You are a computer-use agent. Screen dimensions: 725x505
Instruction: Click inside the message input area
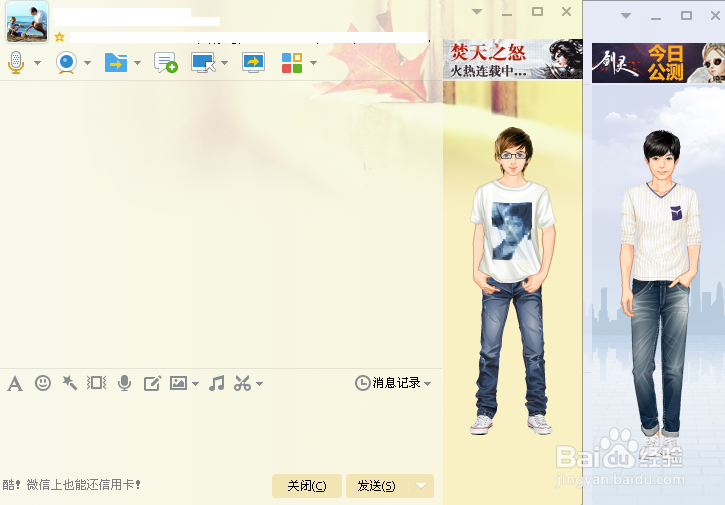point(221,432)
